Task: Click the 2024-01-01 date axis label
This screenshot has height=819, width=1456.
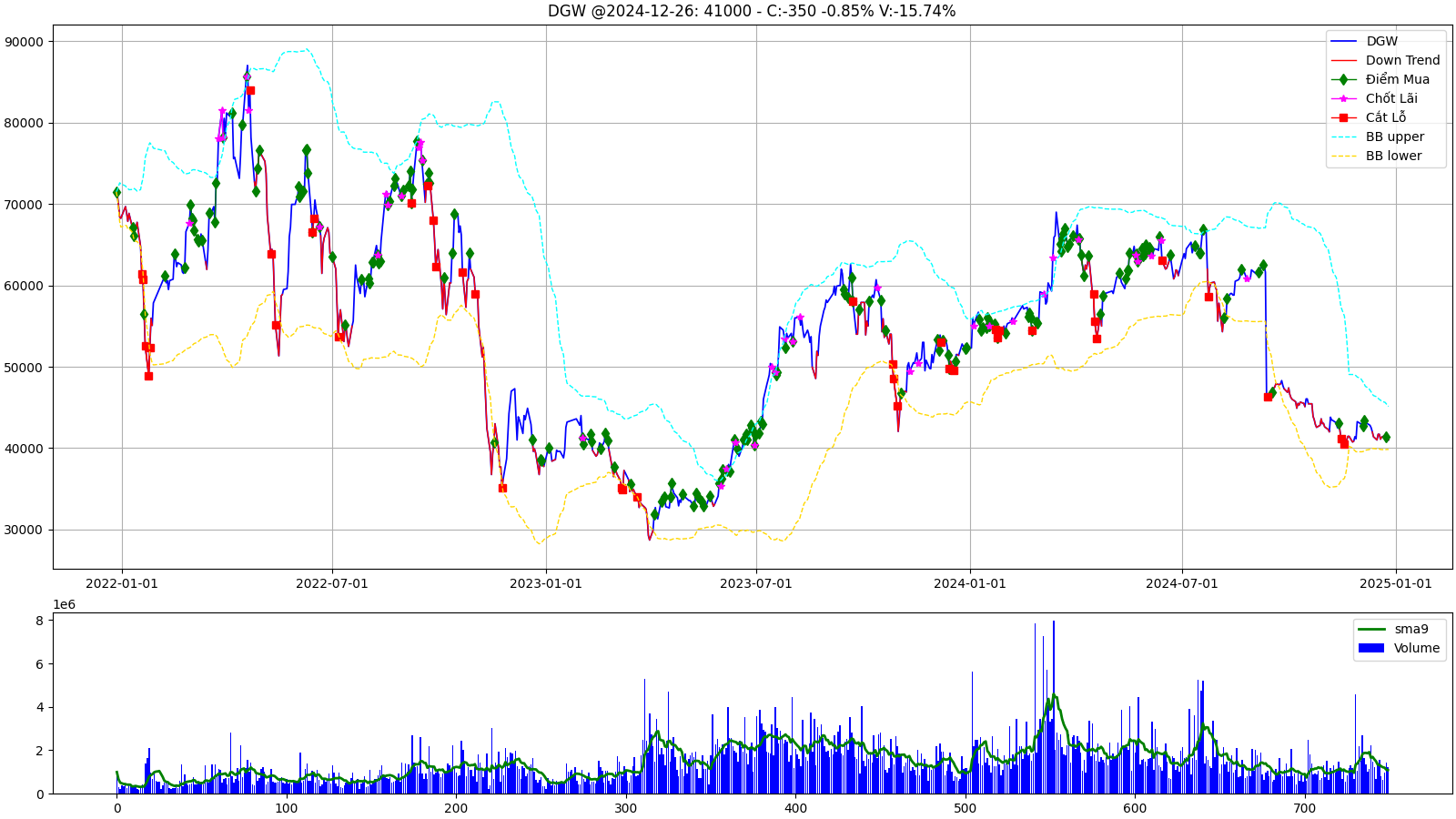Action: click(970, 583)
